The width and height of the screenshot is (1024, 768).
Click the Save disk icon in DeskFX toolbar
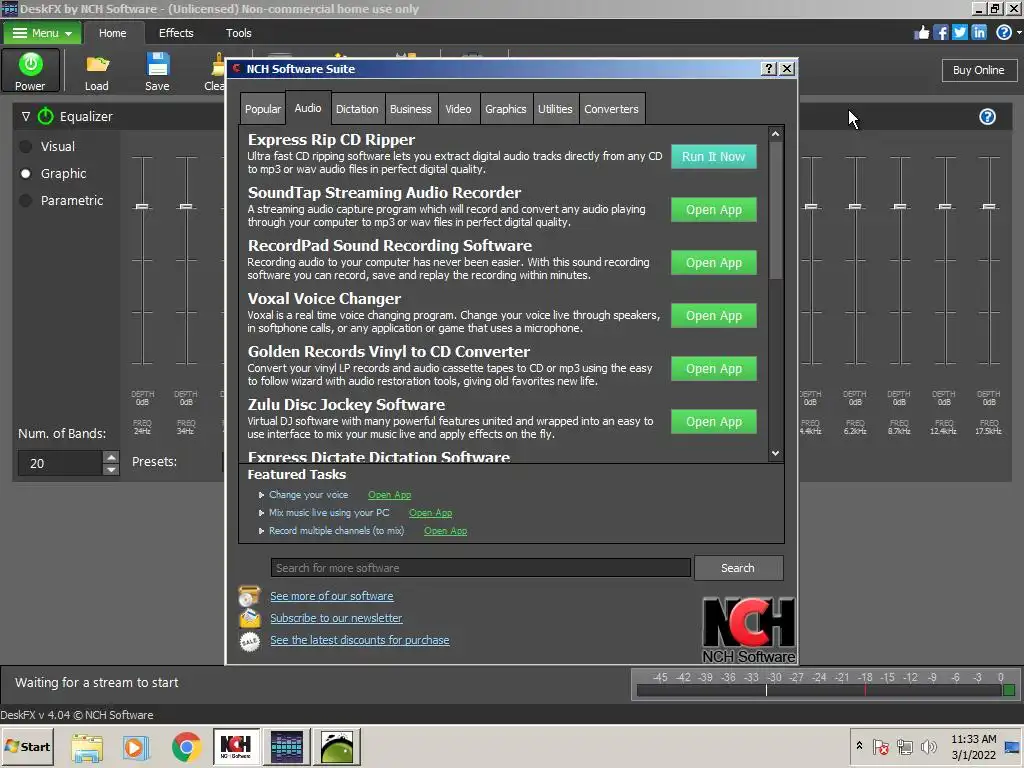click(157, 65)
